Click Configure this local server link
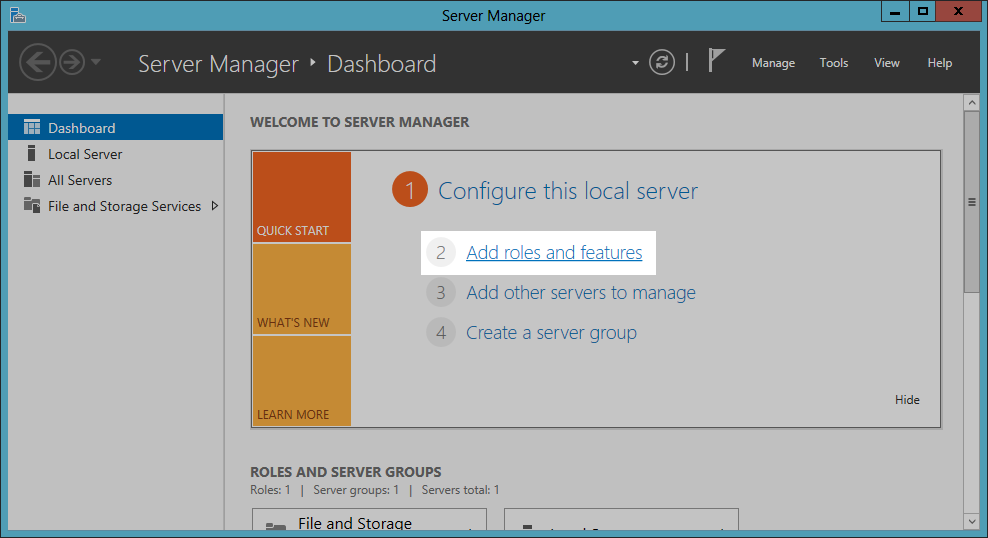 pyautogui.click(x=568, y=191)
